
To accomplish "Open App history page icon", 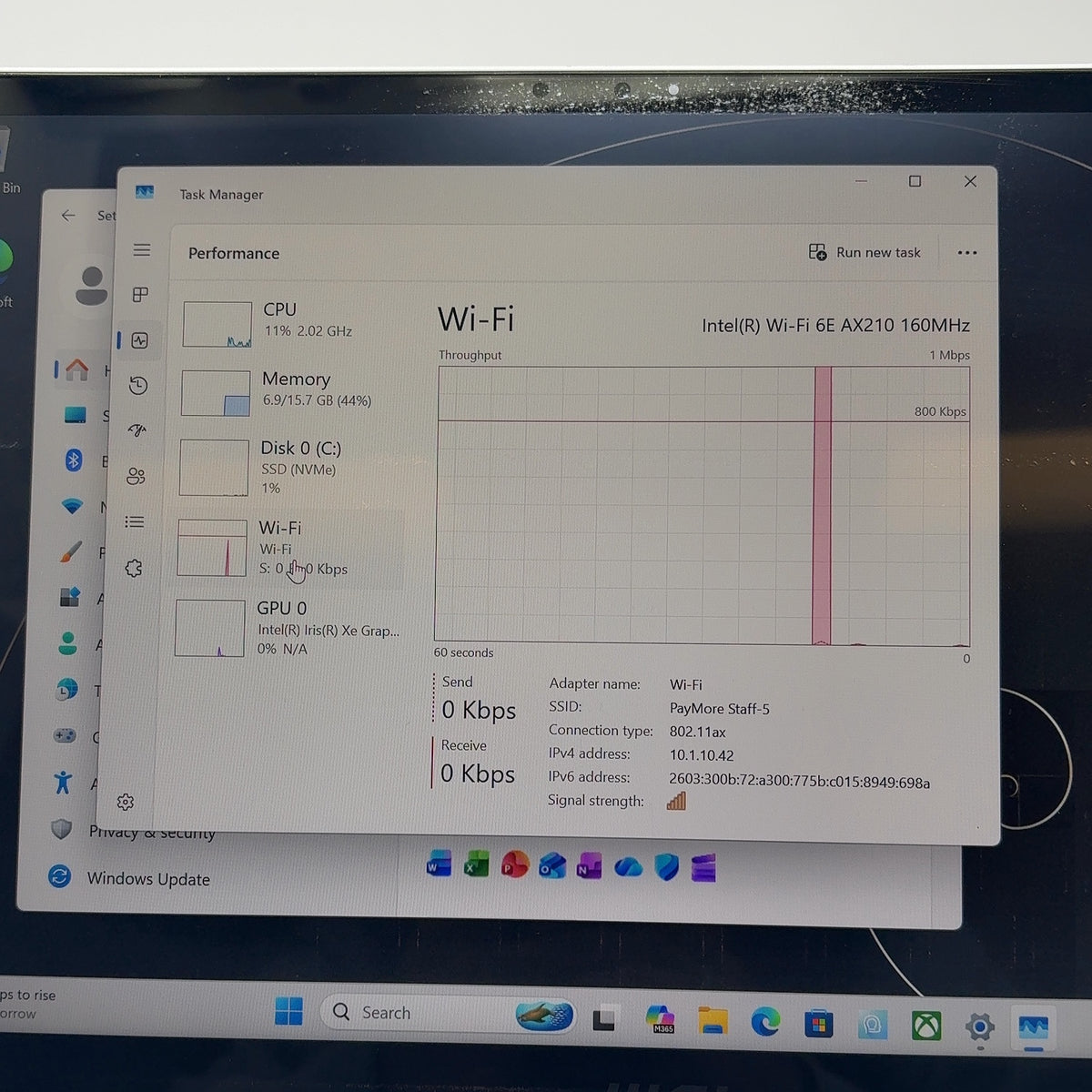I will click(x=138, y=386).
